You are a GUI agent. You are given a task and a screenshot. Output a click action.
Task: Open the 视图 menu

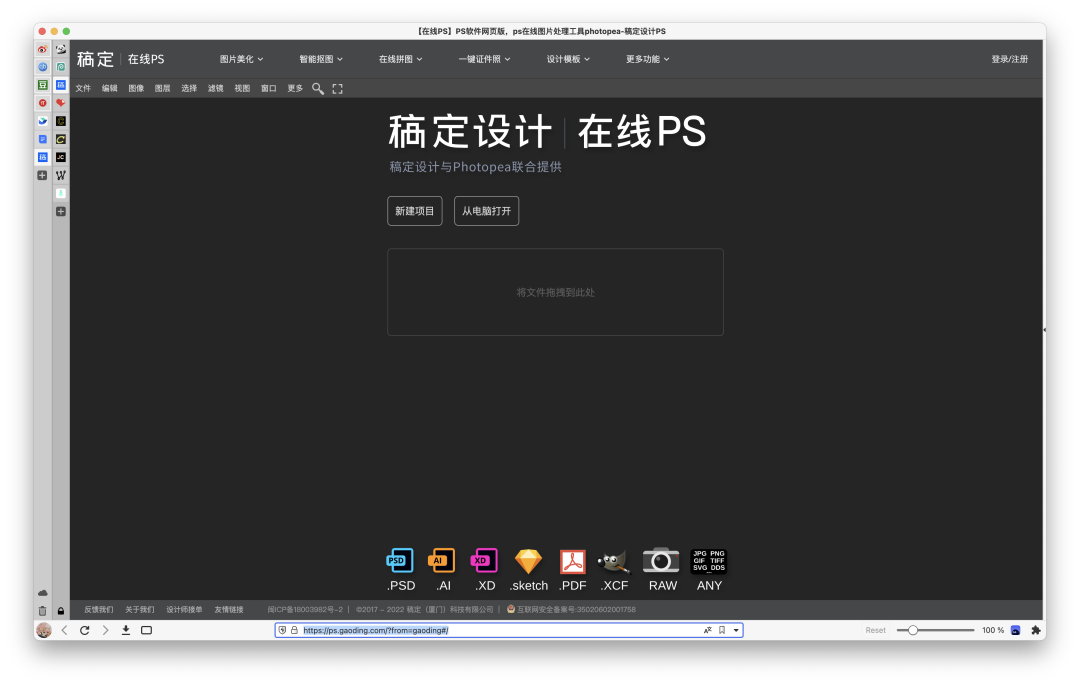click(x=242, y=88)
